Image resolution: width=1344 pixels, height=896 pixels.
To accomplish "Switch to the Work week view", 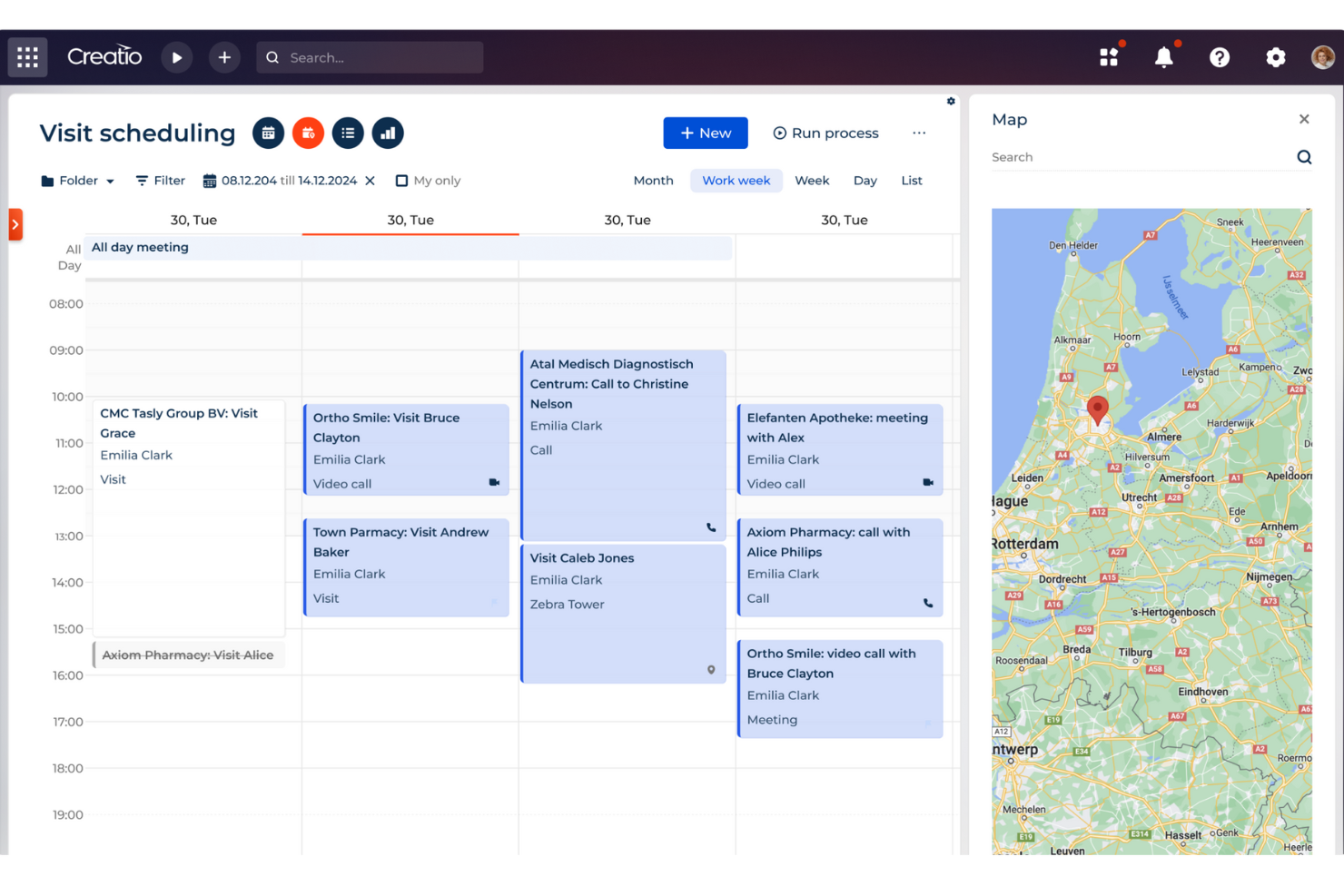I will 736,181.
